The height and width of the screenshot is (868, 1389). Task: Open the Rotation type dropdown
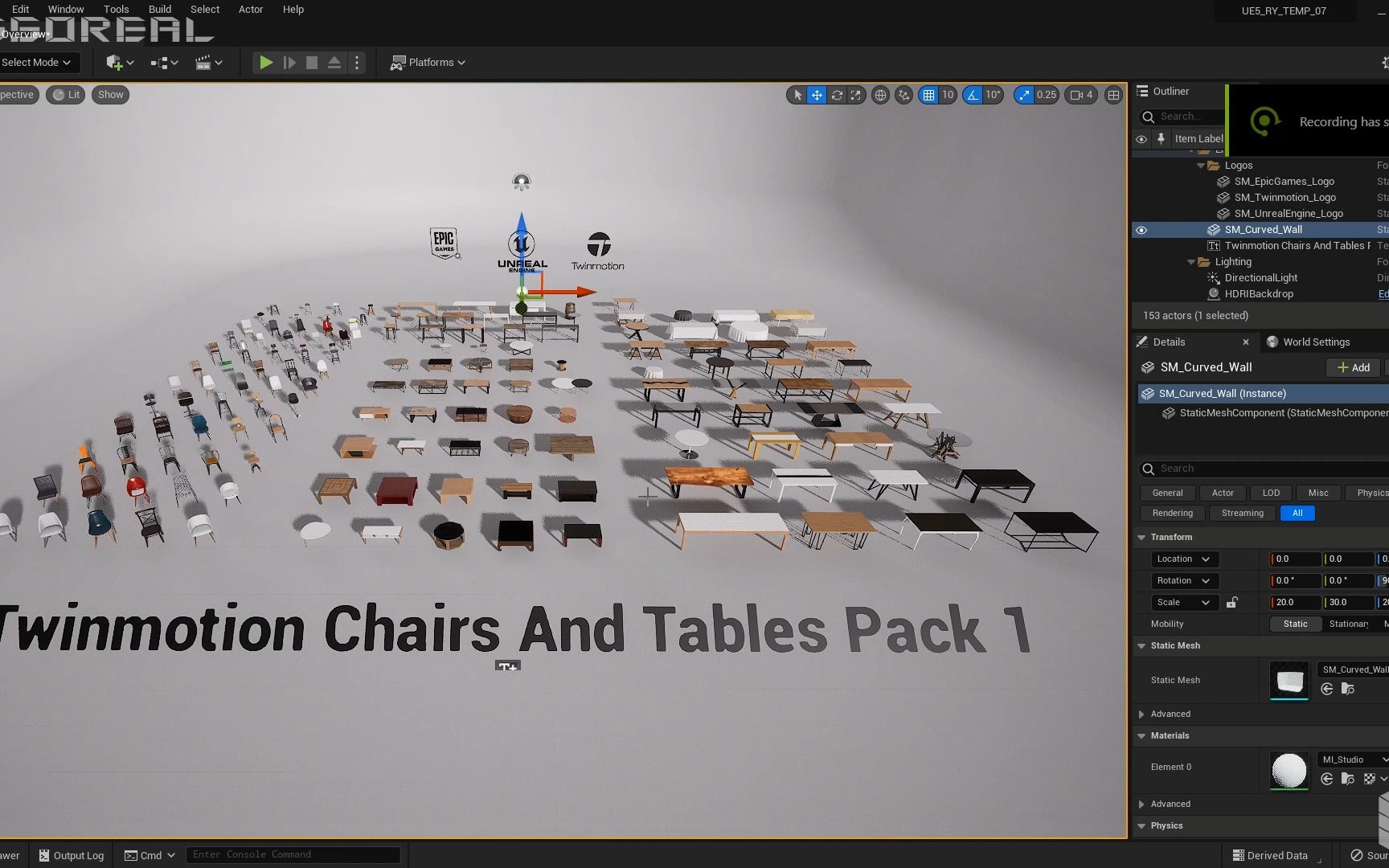(x=1185, y=580)
